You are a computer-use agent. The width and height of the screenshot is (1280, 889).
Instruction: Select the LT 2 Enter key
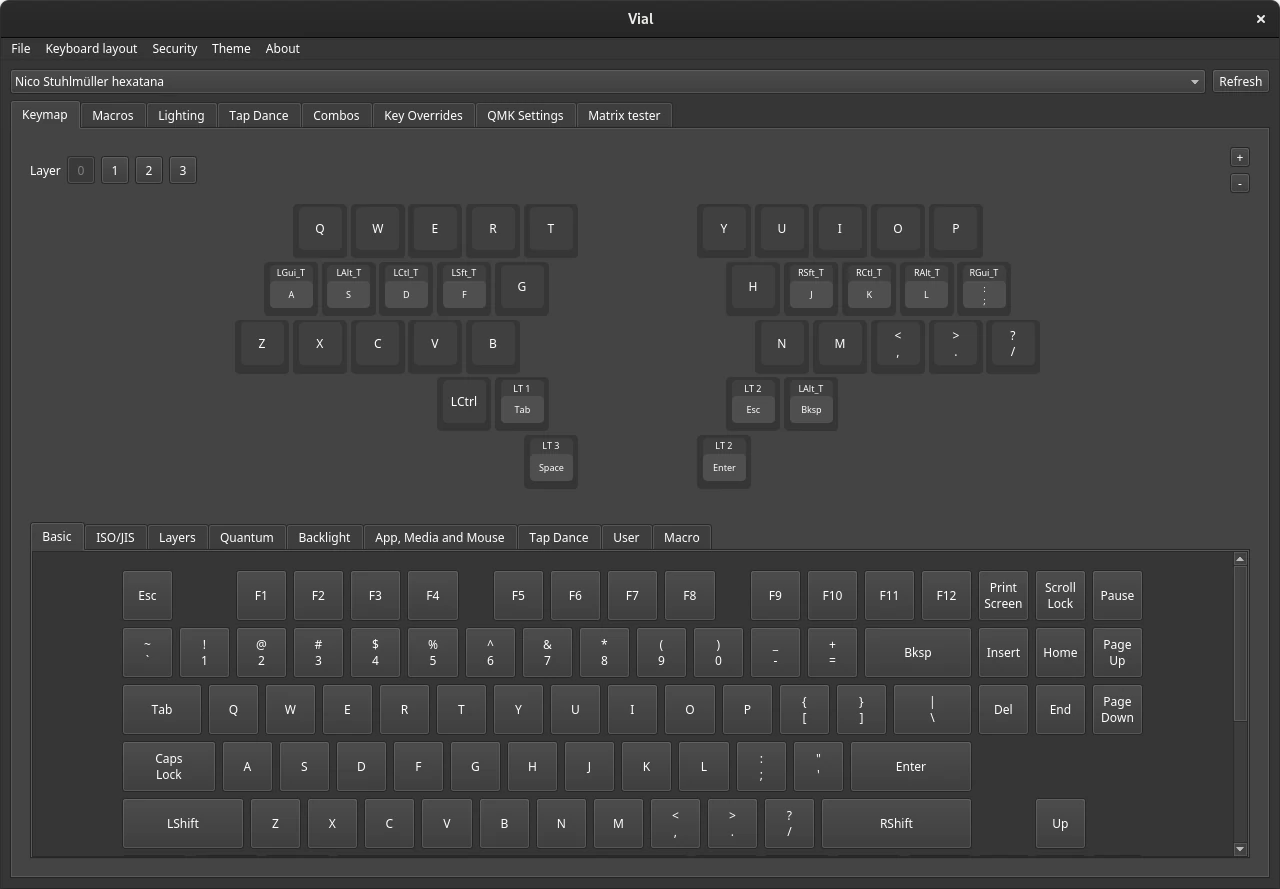[724, 460]
